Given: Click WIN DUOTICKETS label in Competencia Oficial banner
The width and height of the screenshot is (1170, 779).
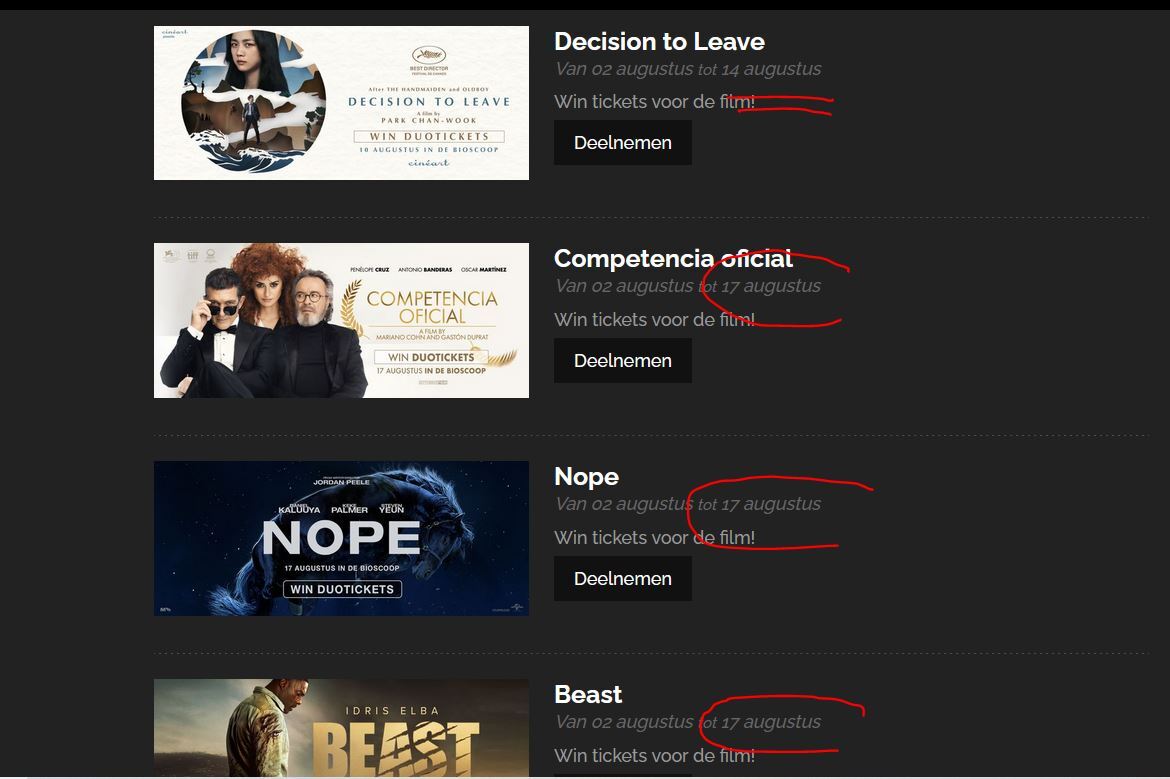Looking at the screenshot, I should (x=431, y=357).
